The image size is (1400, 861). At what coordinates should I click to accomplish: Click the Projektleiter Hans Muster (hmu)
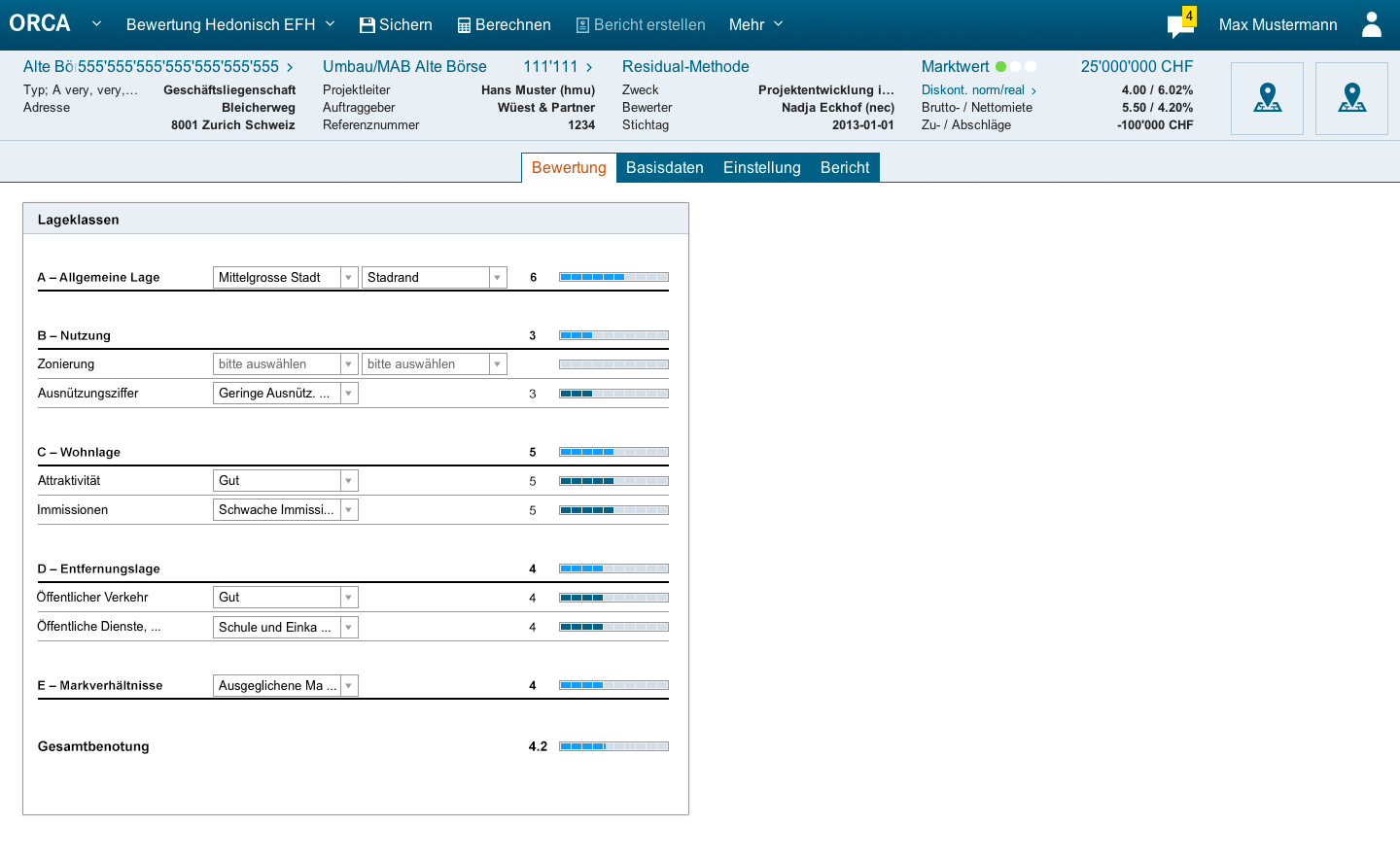[x=538, y=90]
